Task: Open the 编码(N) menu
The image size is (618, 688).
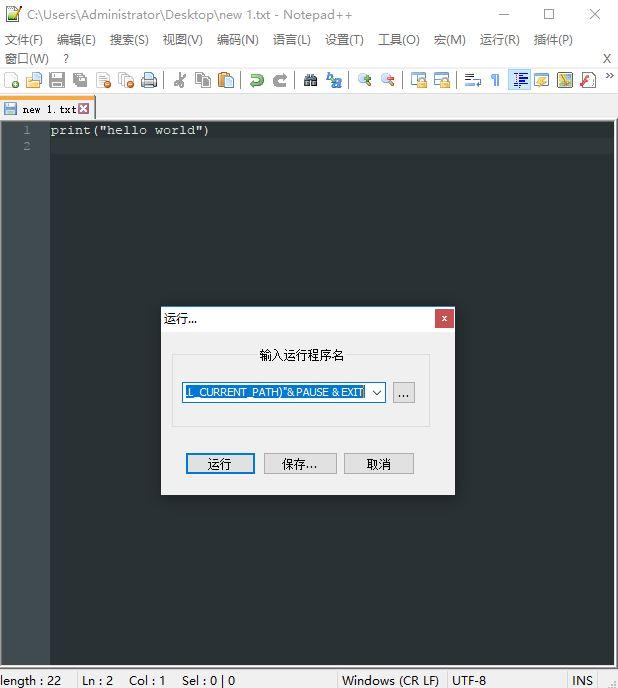Action: click(237, 40)
